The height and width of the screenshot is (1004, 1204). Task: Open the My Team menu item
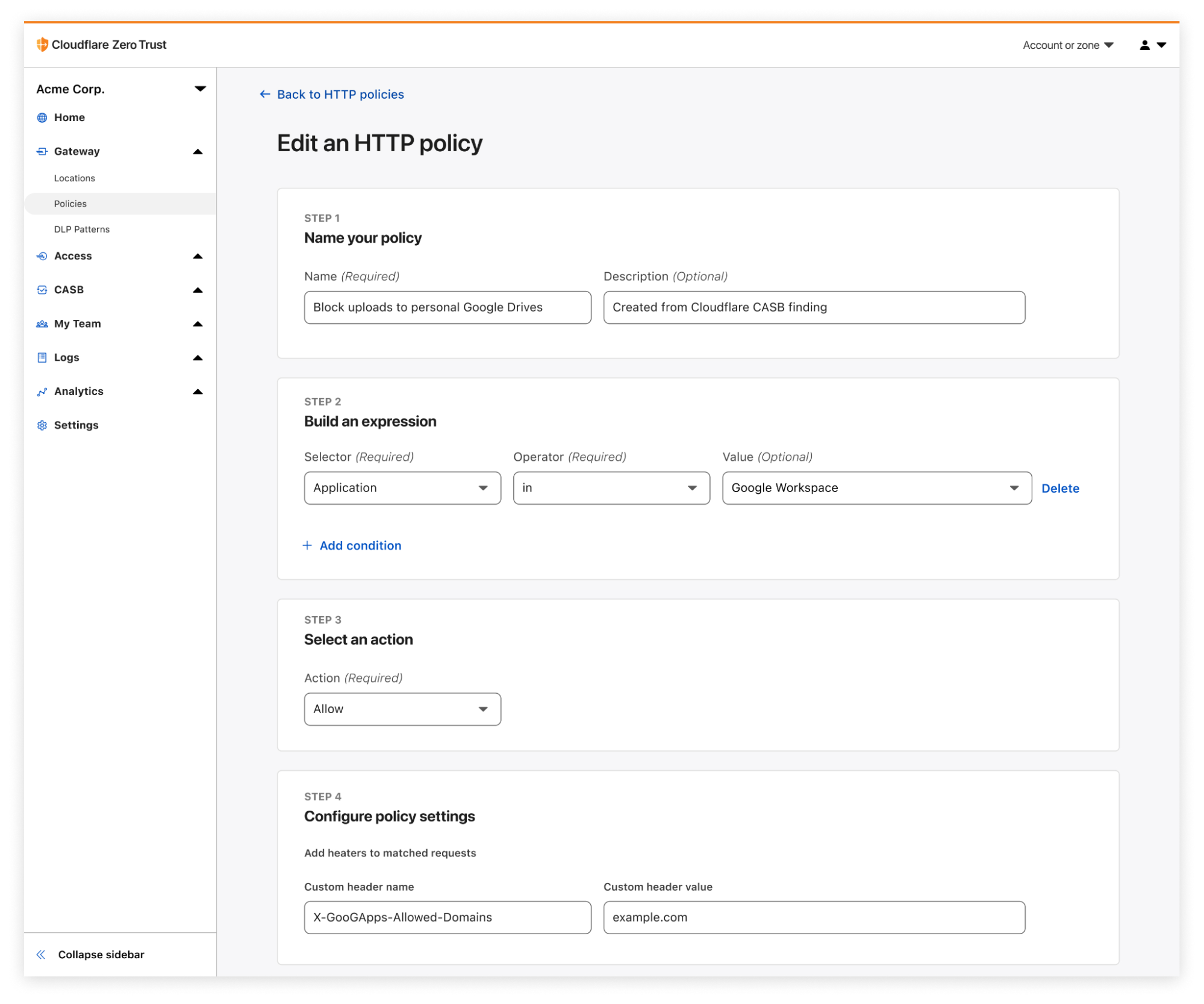point(78,323)
